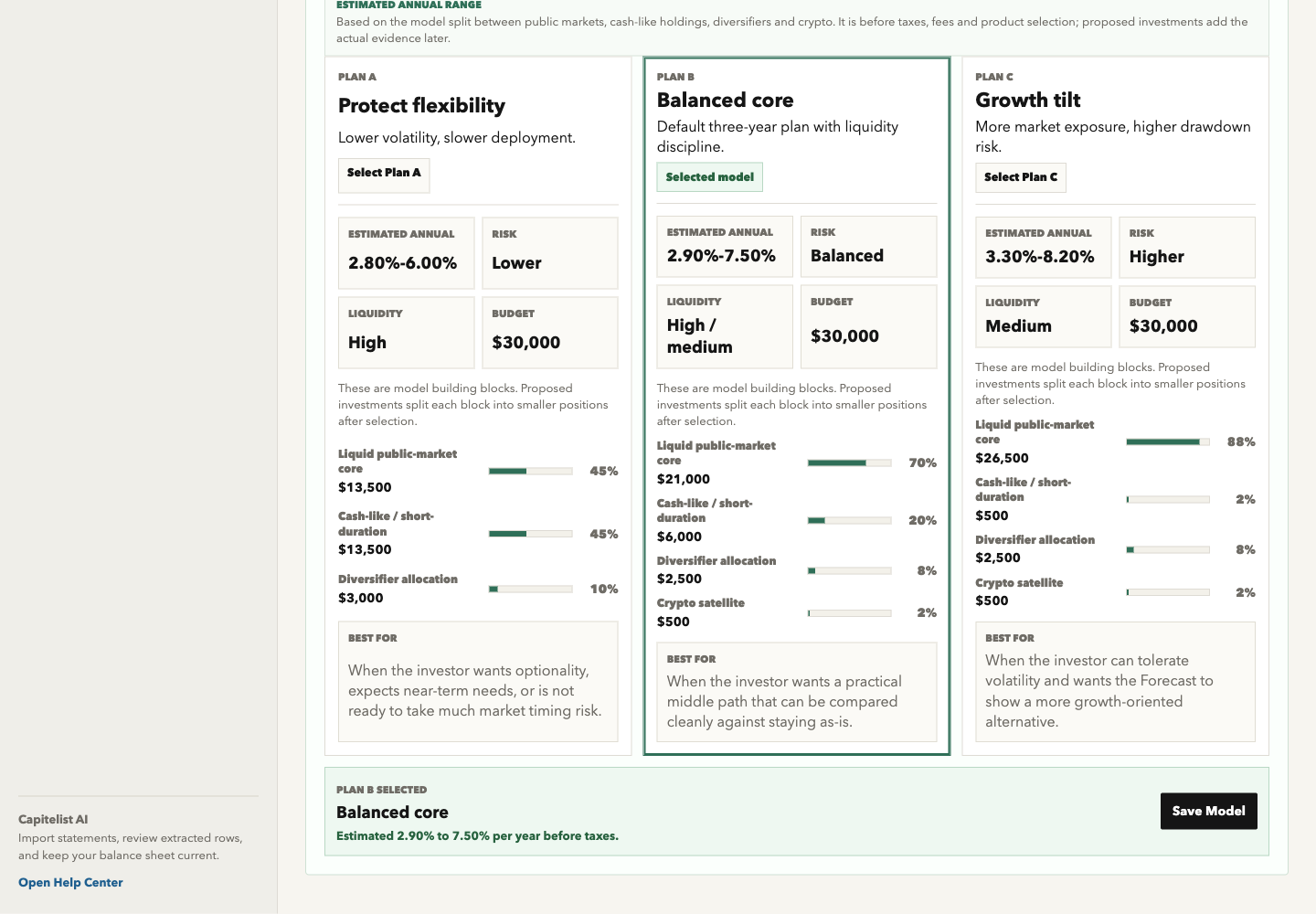Click the Balanced core plan title
1316x914 pixels.
(x=725, y=100)
